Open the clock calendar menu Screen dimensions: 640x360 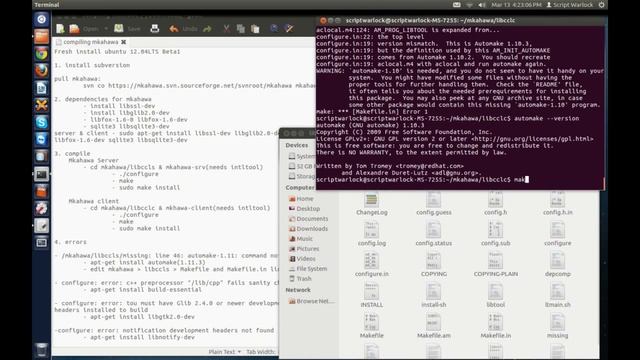516,5
